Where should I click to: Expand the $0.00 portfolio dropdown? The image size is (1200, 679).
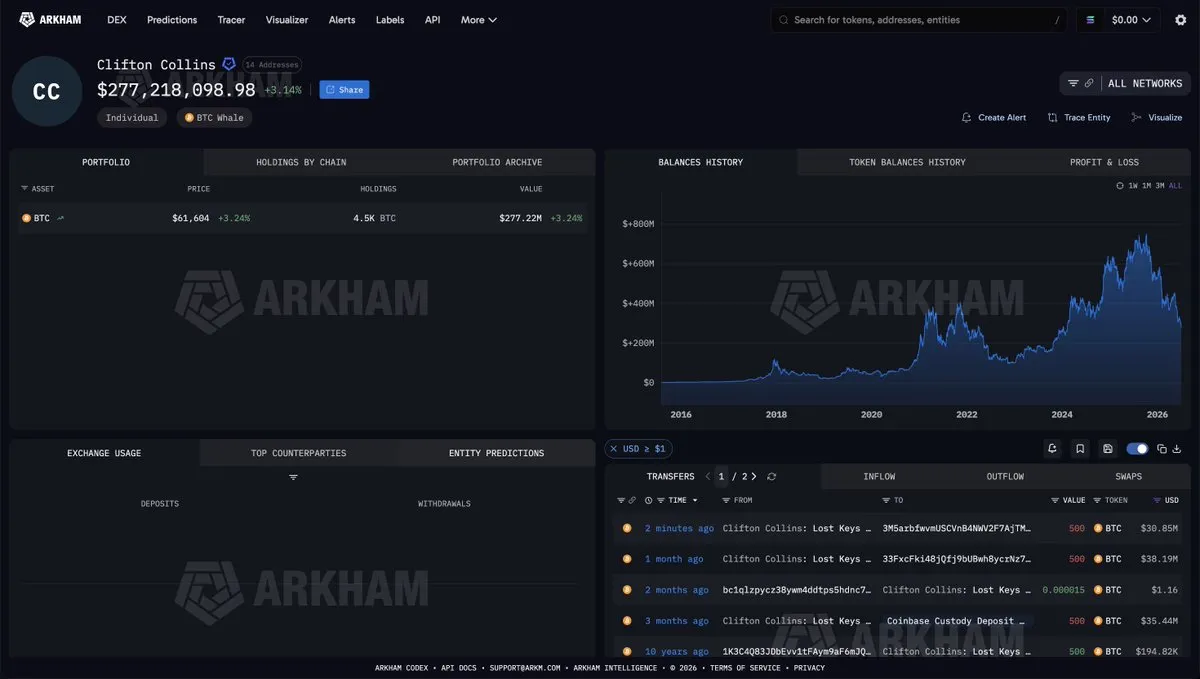tap(1119, 20)
